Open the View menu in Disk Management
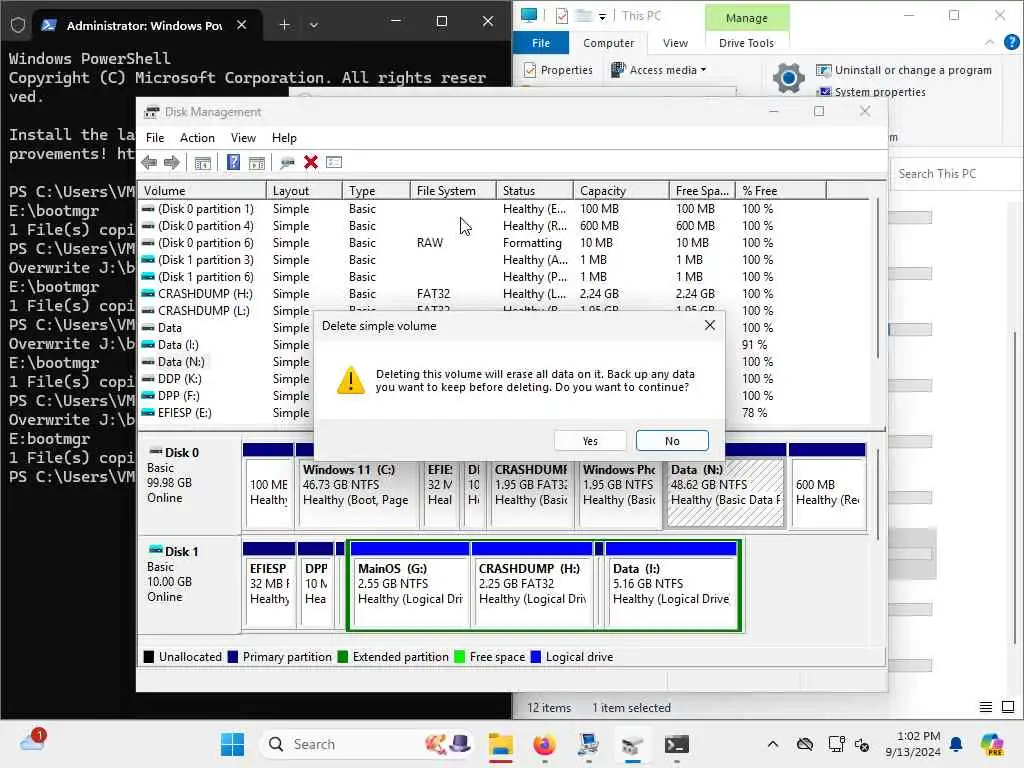Screen dimensions: 1024x768 (x=243, y=138)
